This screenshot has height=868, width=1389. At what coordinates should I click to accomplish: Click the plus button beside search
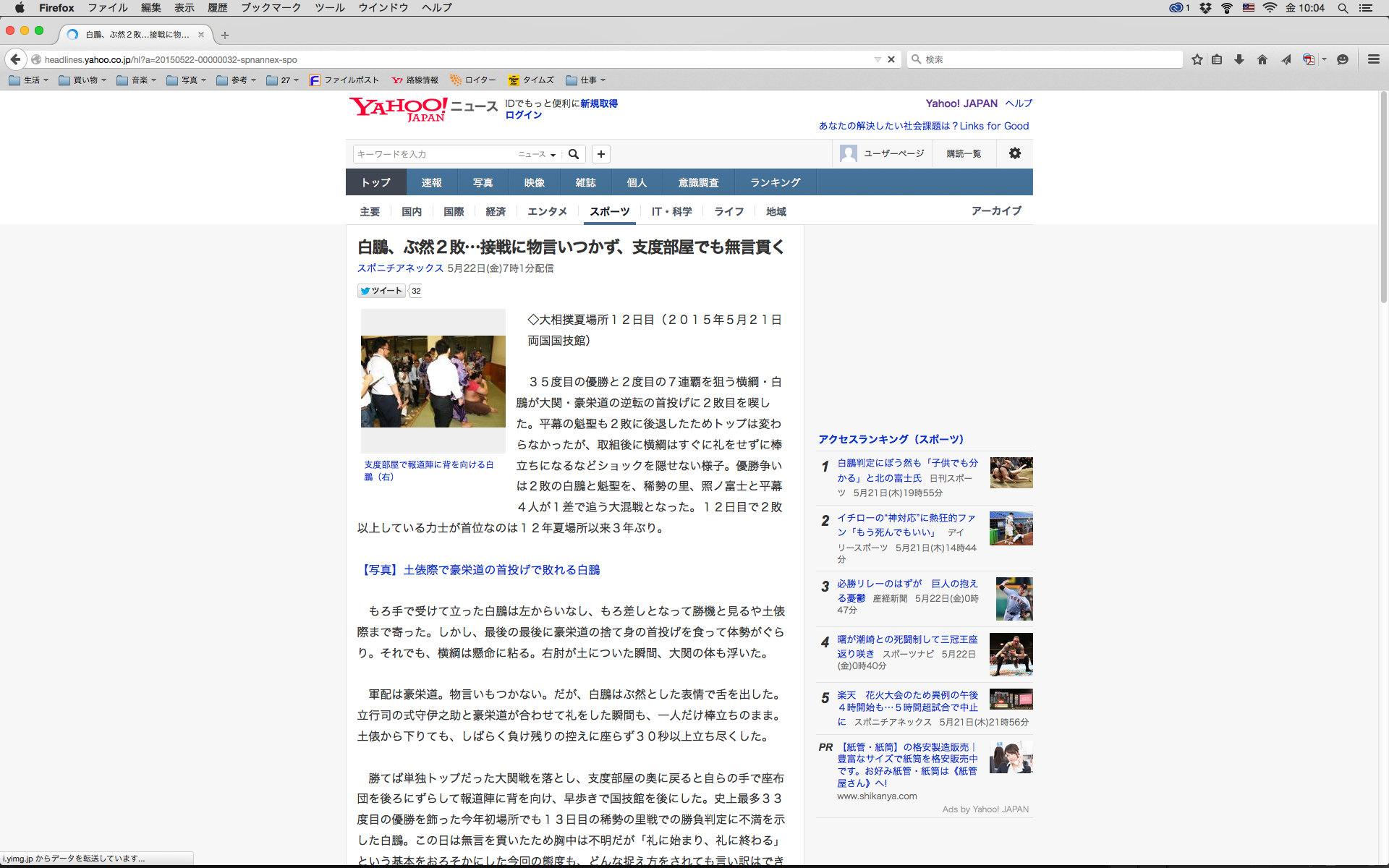point(601,154)
